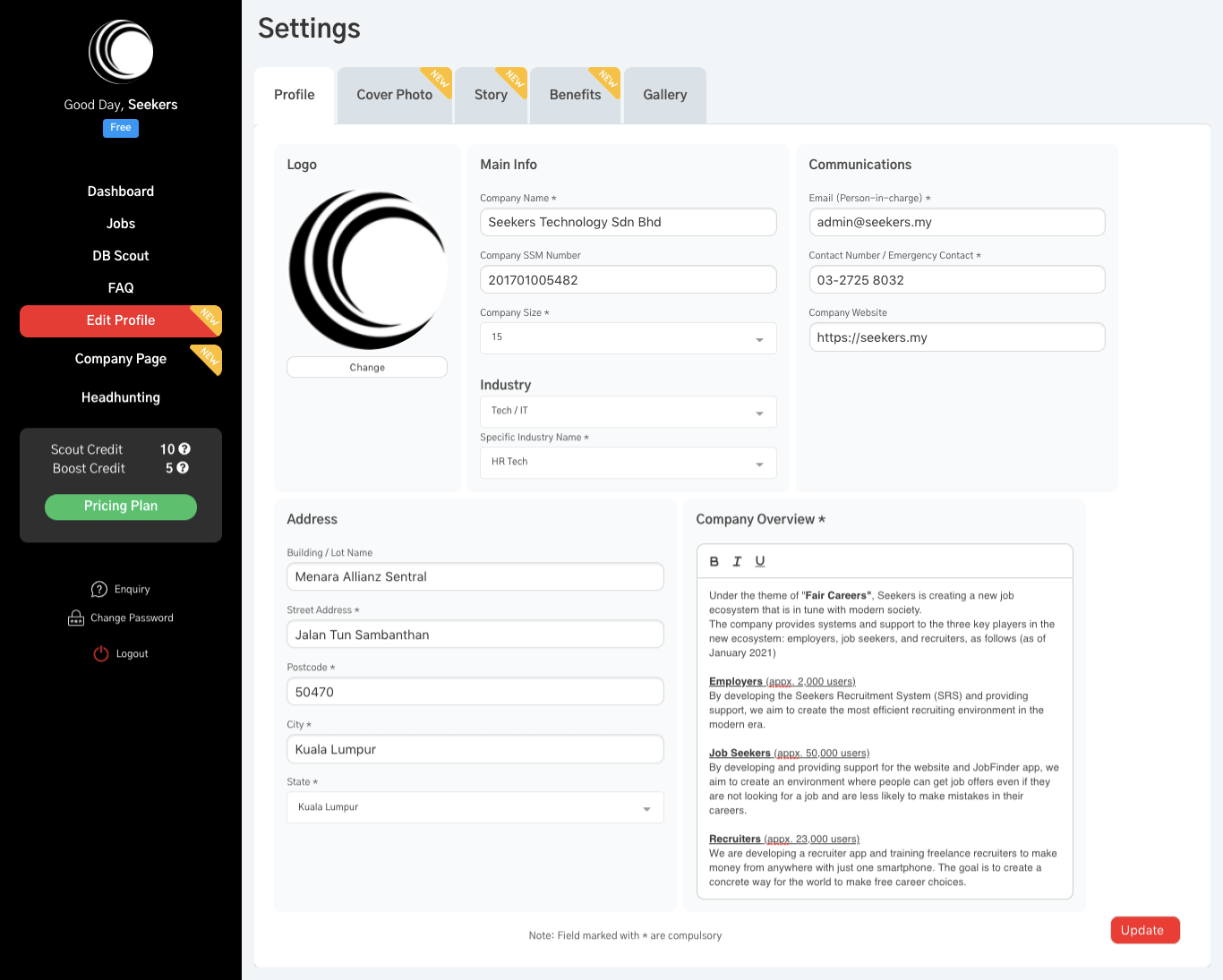Switch to the Gallery tab
The image size is (1223, 980).
click(664, 95)
